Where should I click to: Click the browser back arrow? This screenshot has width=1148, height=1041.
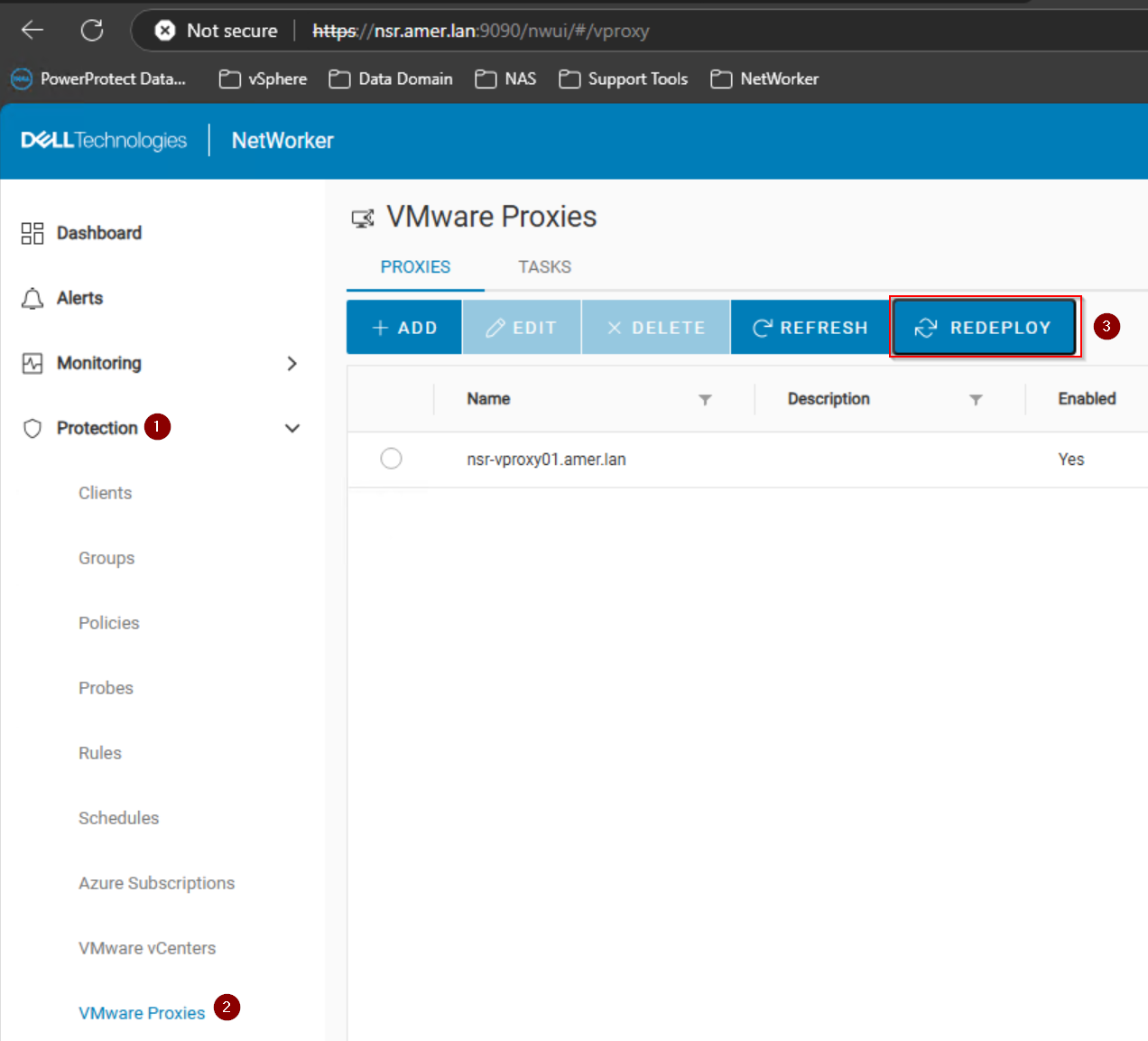(32, 31)
